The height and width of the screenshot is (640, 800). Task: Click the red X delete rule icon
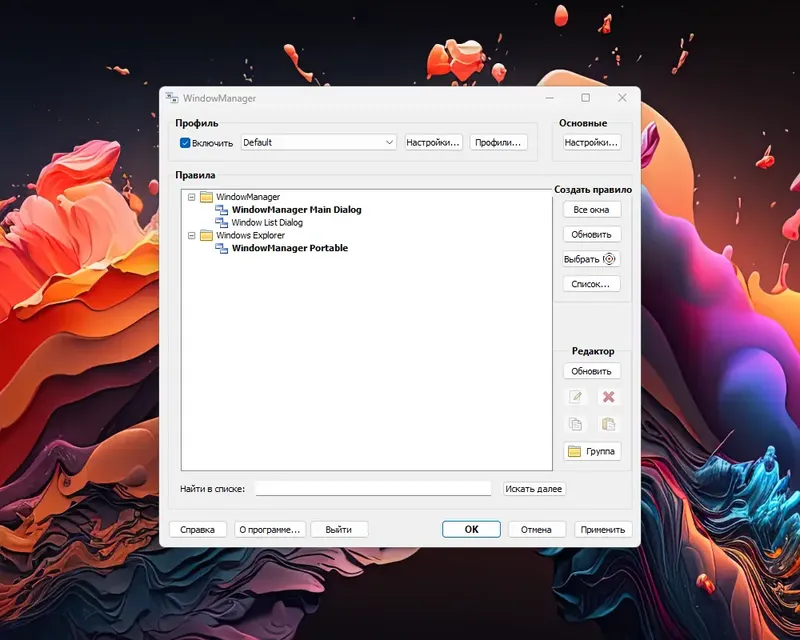609,396
